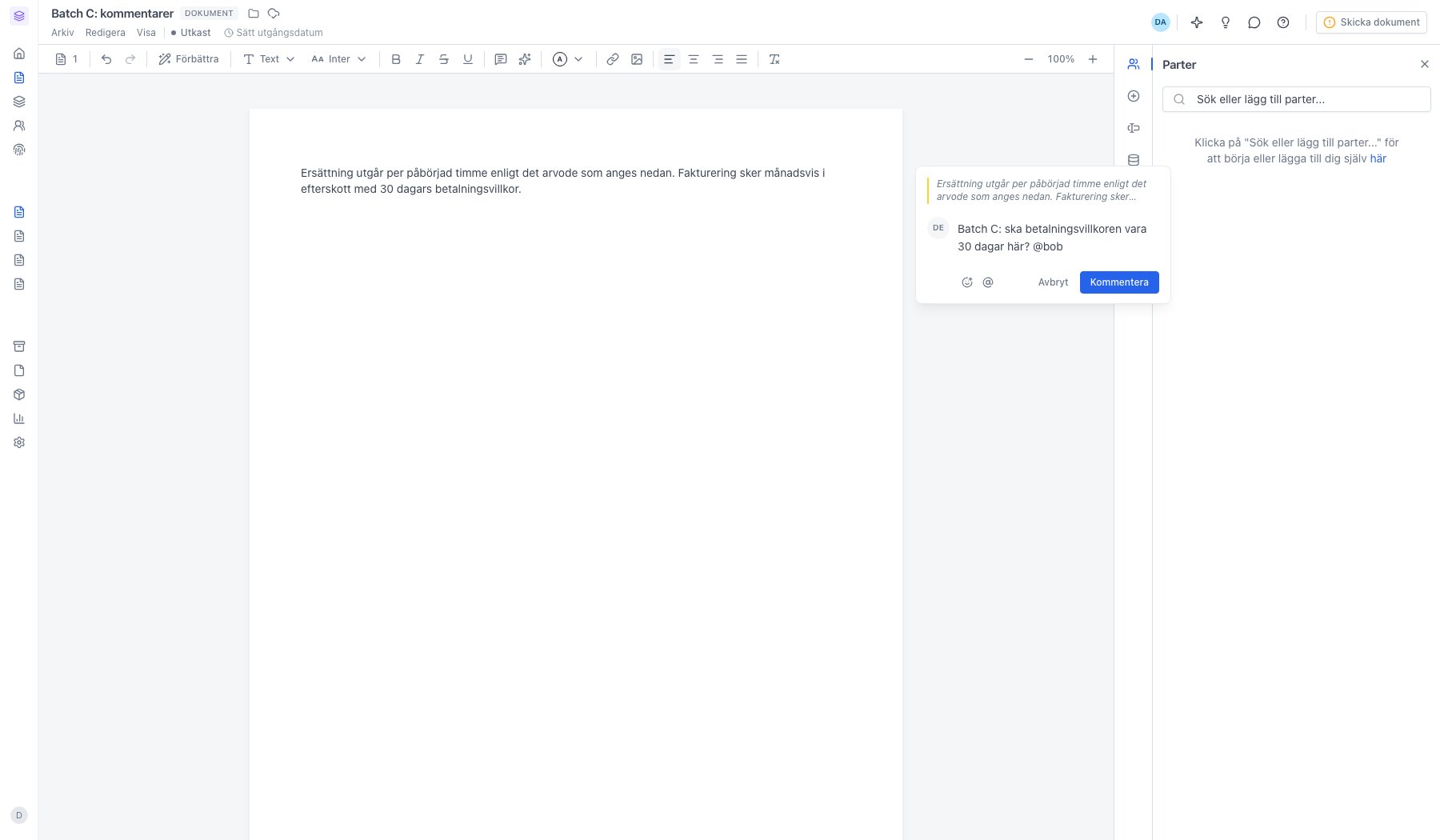Open the Redigera menu
The width and height of the screenshot is (1440, 840).
106,33
